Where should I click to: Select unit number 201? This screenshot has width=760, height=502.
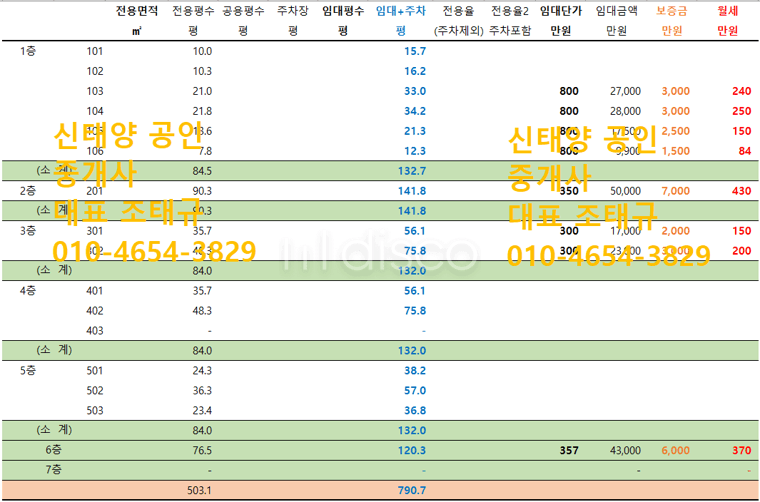[95, 191]
